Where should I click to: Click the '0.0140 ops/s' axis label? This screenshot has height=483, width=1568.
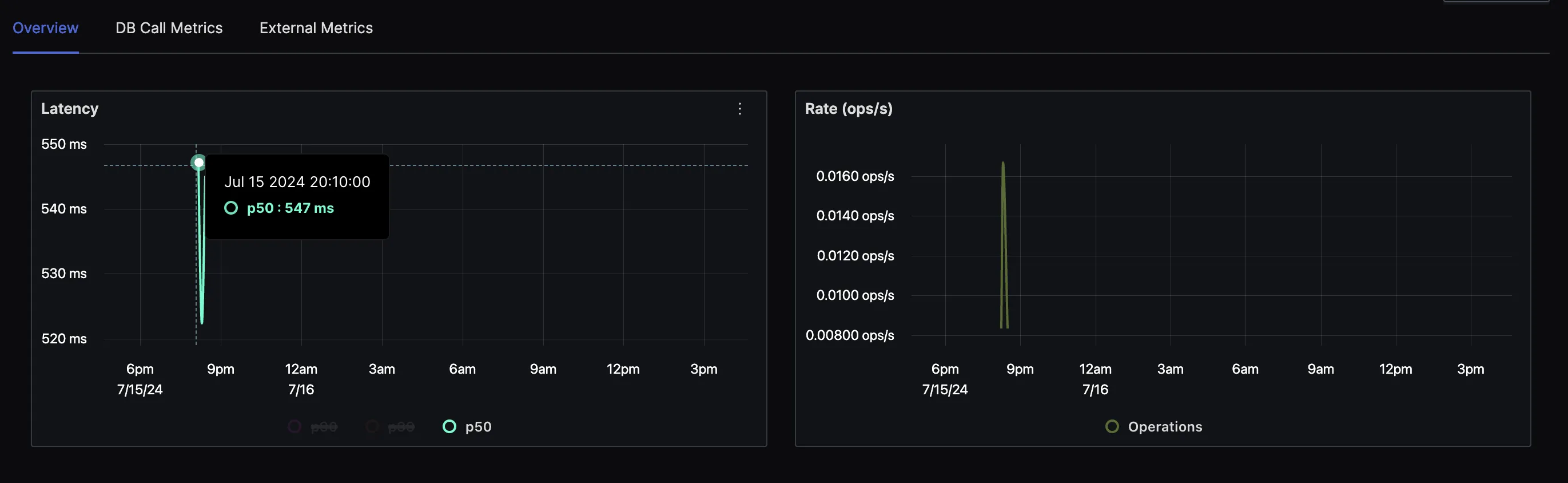click(x=855, y=216)
